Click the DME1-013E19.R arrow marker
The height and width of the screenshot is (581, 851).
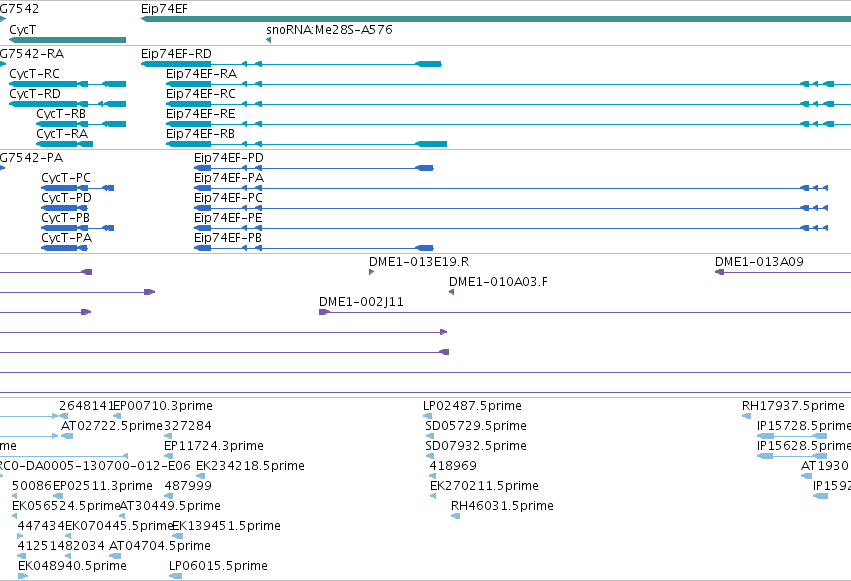371,272
